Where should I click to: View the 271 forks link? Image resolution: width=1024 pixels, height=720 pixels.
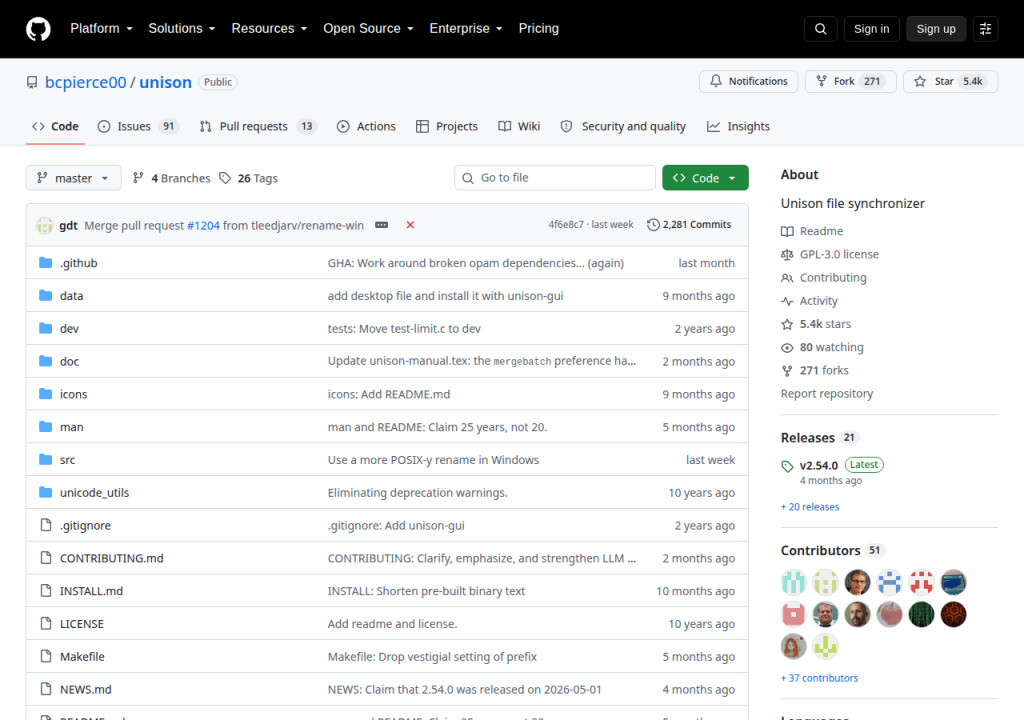815,370
